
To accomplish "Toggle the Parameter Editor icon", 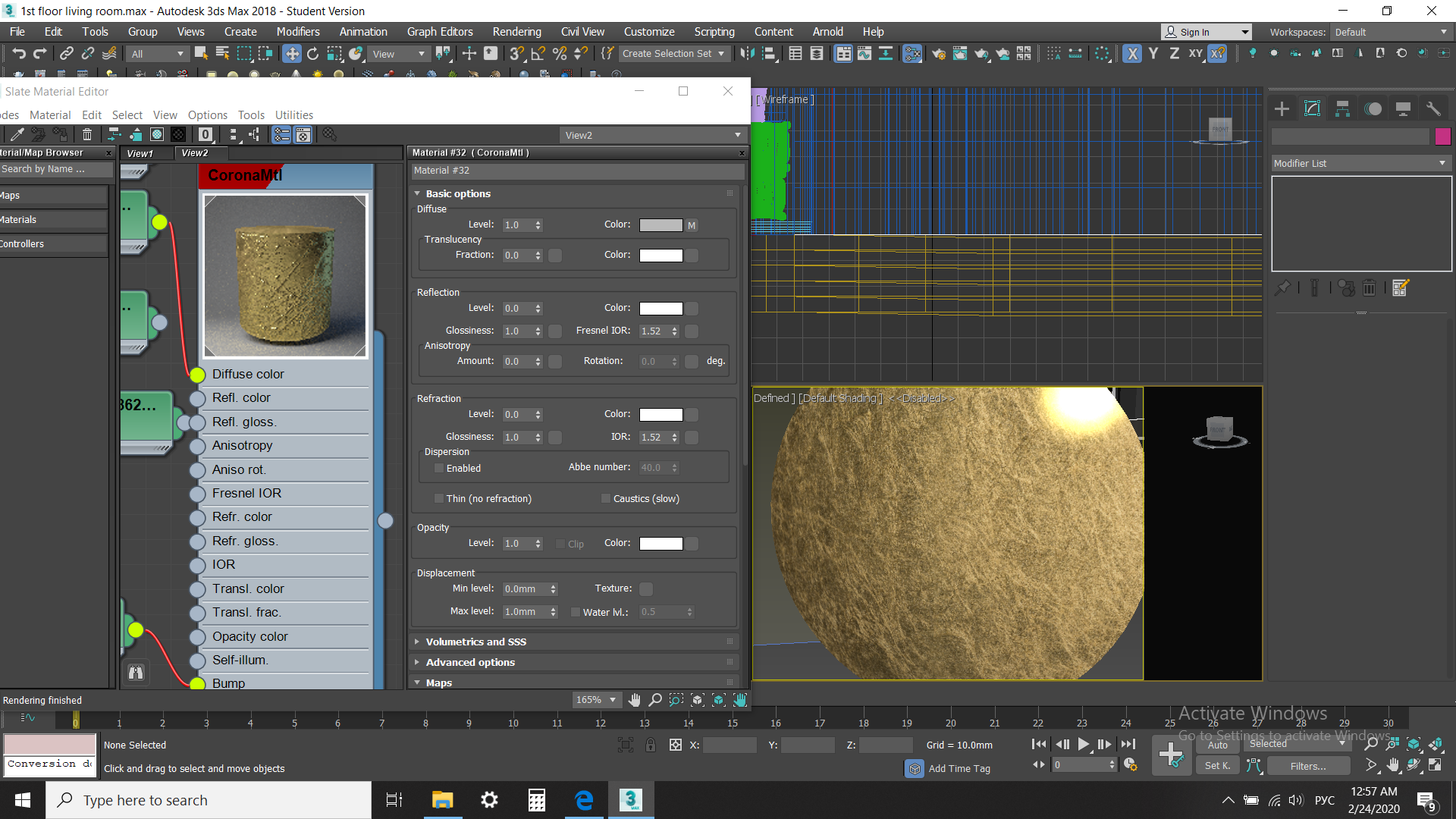I will tap(303, 134).
